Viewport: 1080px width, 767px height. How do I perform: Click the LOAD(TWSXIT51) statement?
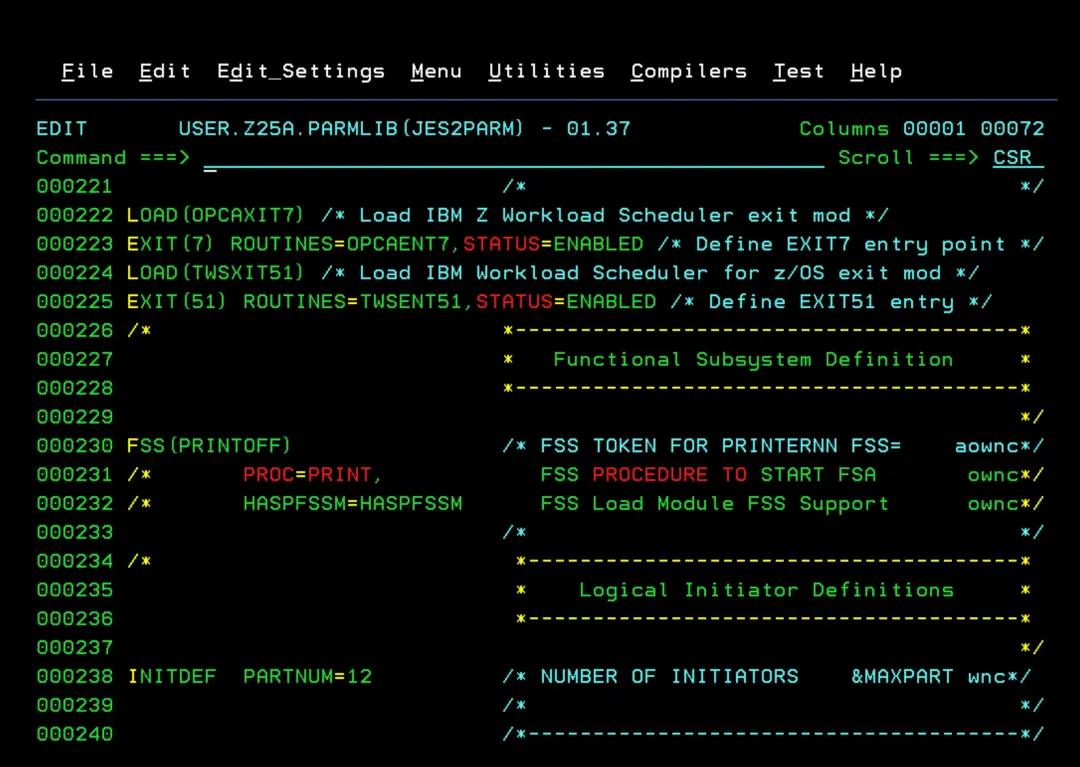pyautogui.click(x=215, y=273)
